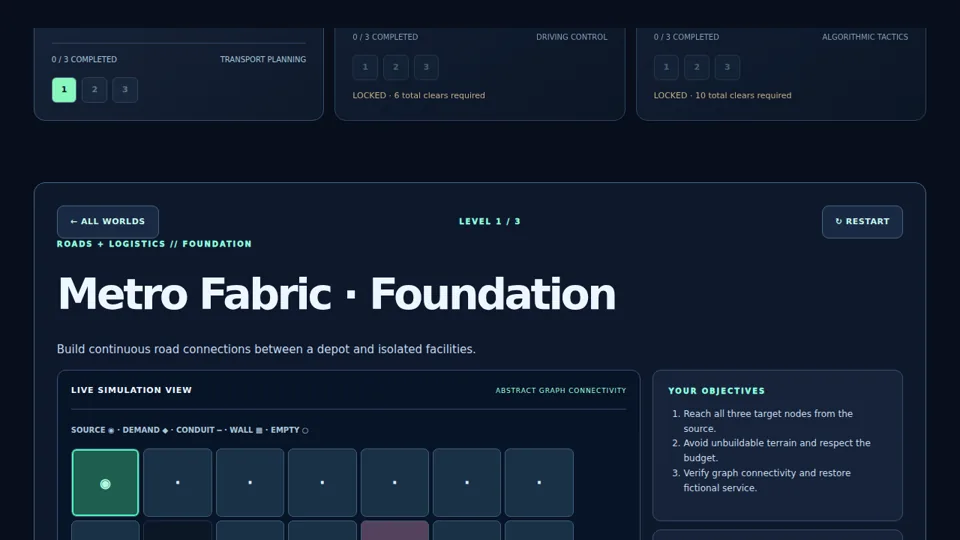Select level 1 in Transport Planning card

[64, 89]
